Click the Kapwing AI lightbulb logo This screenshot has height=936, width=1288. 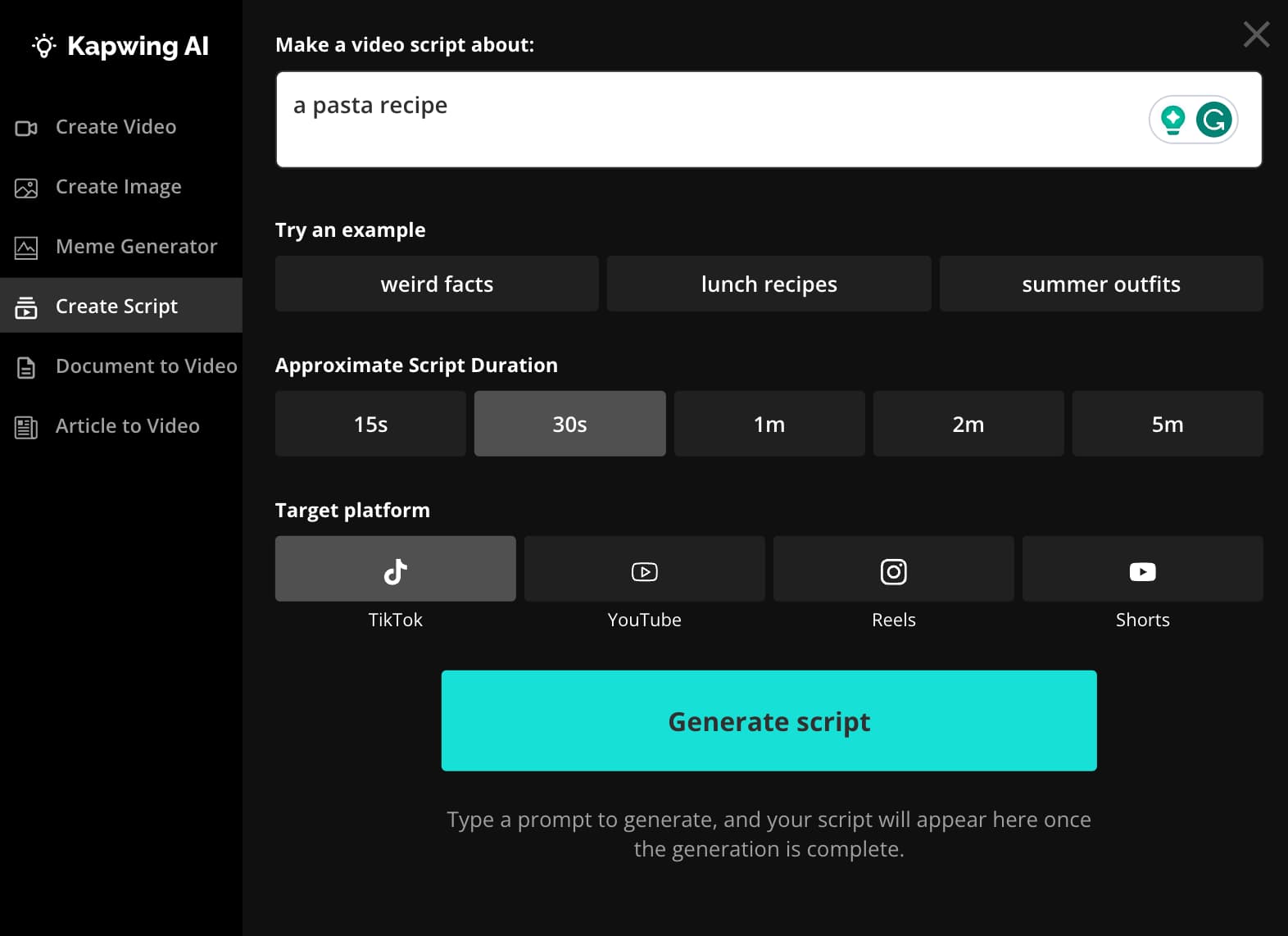(x=44, y=46)
